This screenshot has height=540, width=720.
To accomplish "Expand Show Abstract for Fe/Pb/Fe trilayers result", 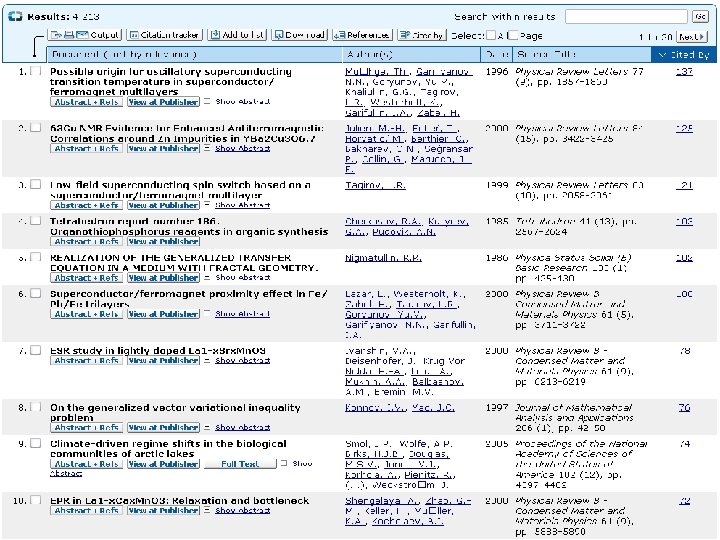I will [242, 314].
